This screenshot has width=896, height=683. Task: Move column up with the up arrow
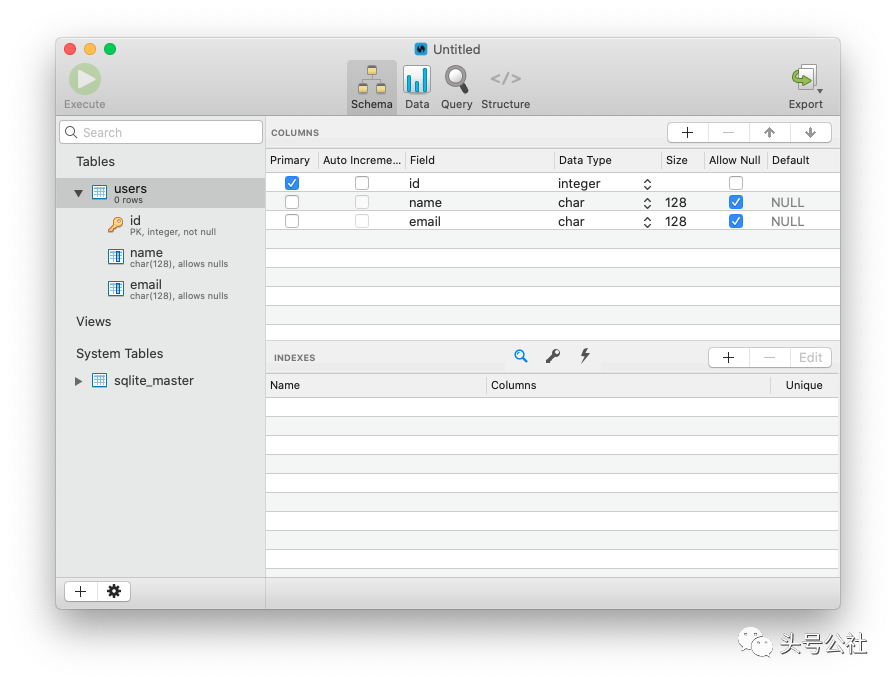pos(769,132)
